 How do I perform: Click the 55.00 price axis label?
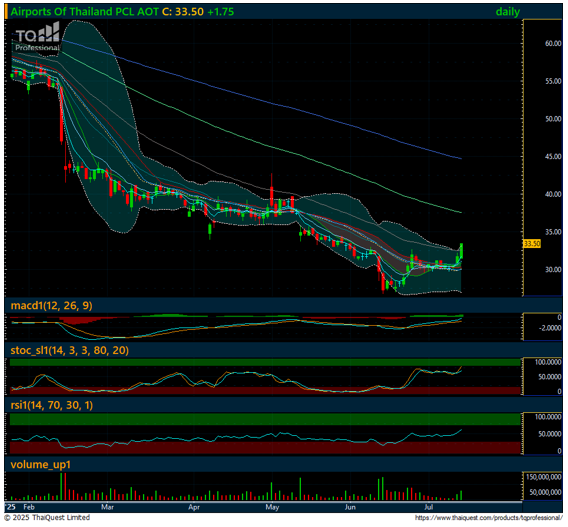coord(553,81)
